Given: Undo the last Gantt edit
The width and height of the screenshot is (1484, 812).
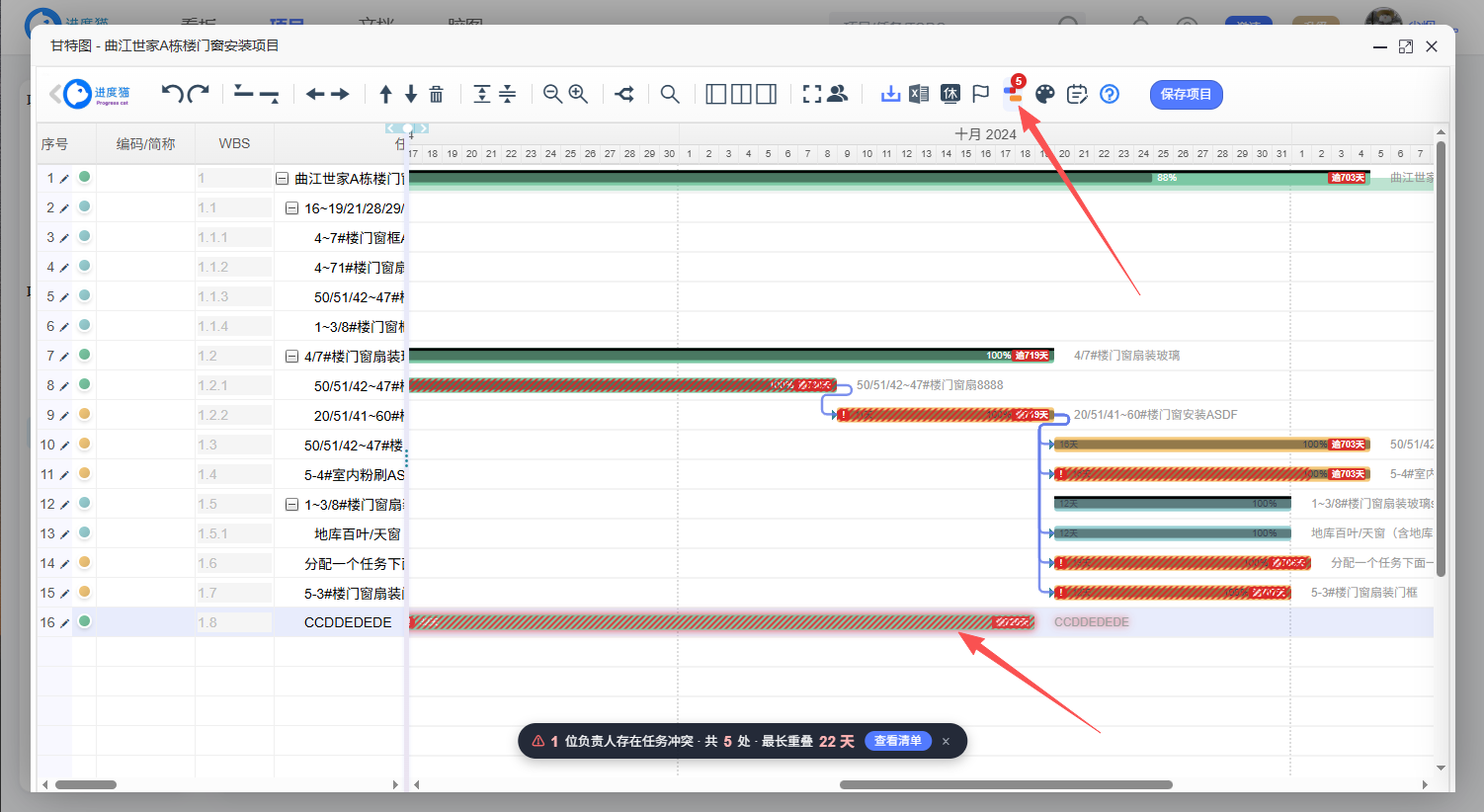Looking at the screenshot, I should (x=172, y=94).
